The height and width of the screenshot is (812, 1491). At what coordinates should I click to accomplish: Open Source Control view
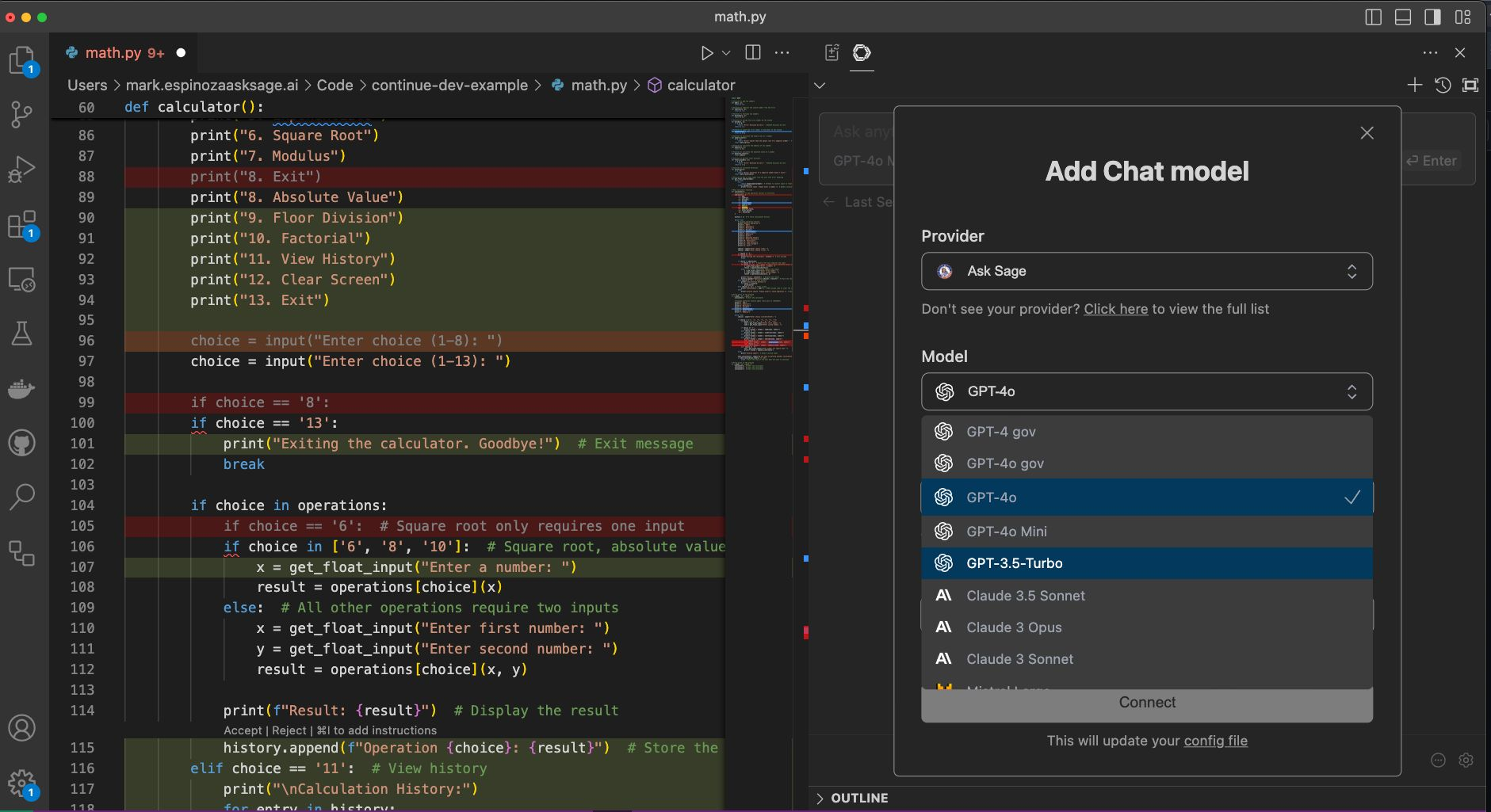click(22, 115)
